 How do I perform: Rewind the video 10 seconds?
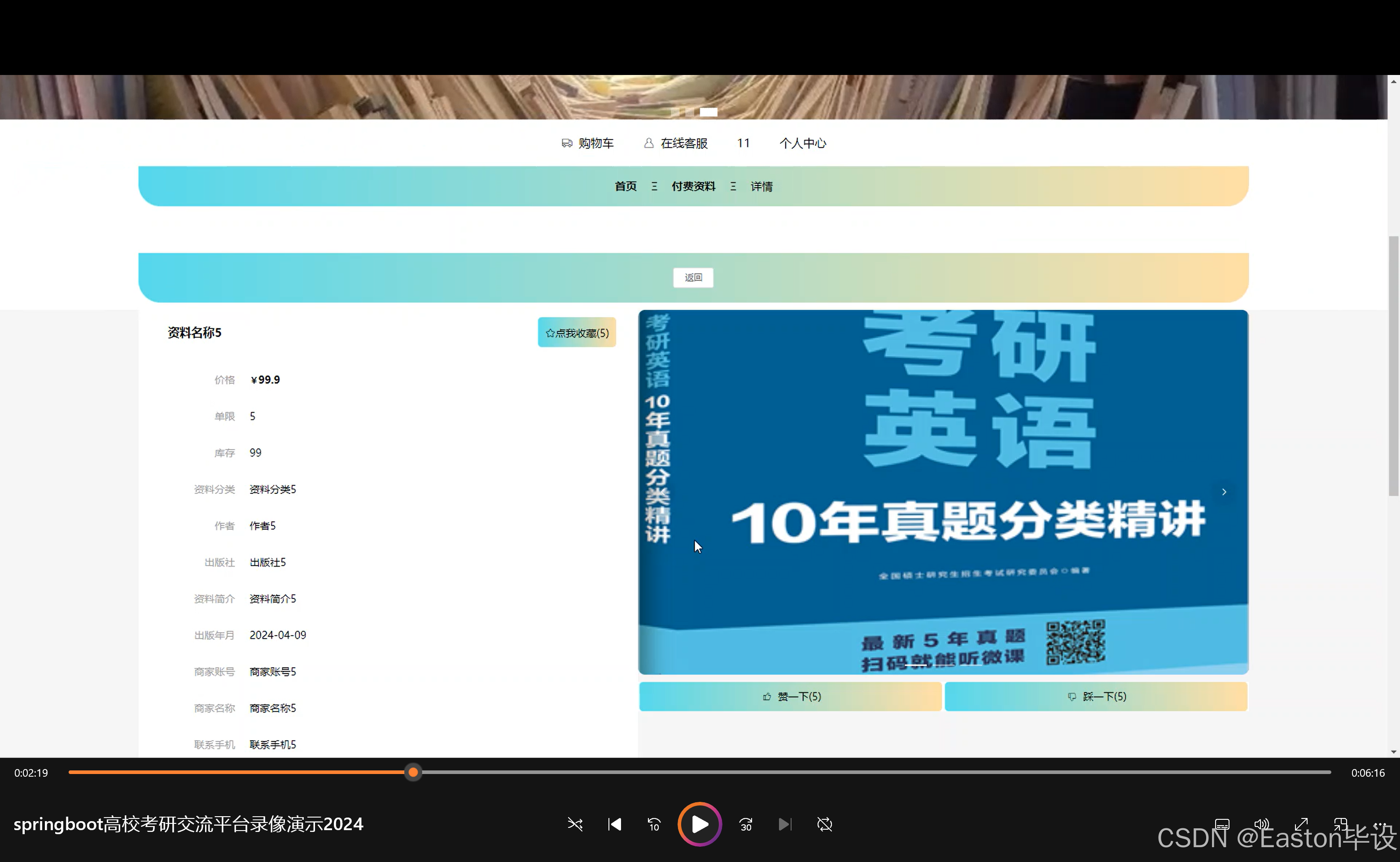click(654, 824)
